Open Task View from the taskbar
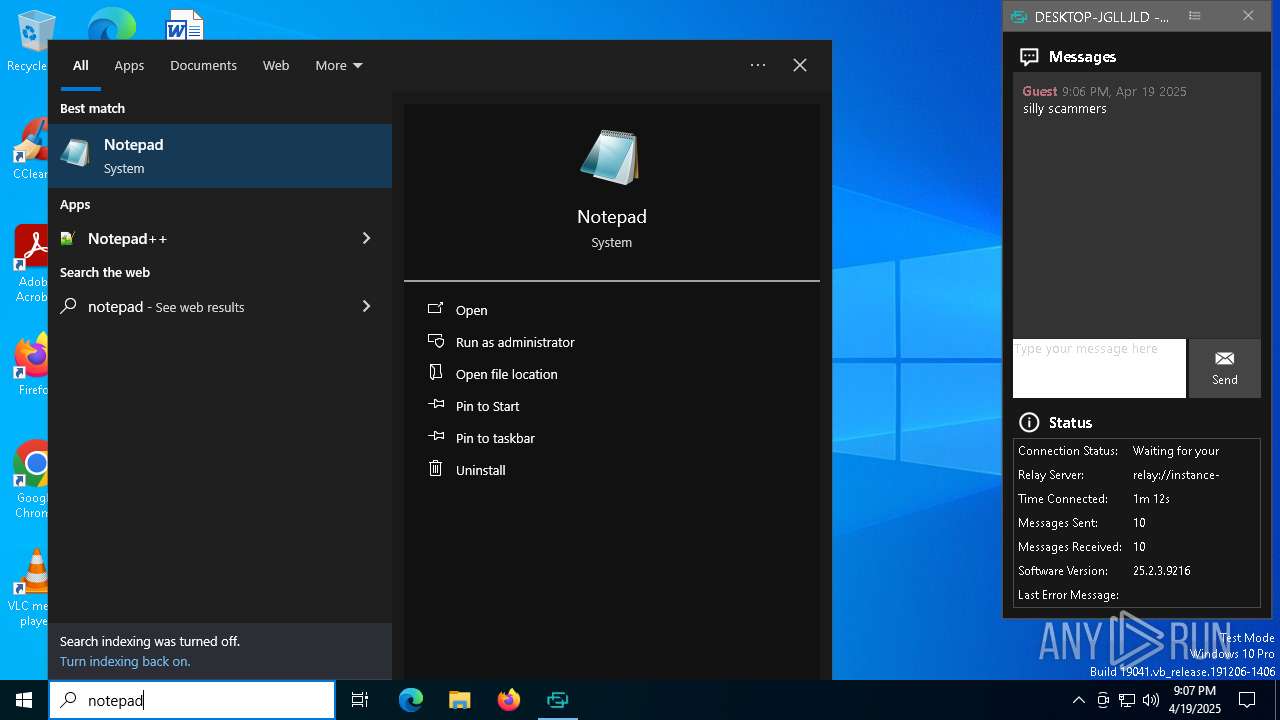Screen dimensions: 1280x720 pos(360,700)
